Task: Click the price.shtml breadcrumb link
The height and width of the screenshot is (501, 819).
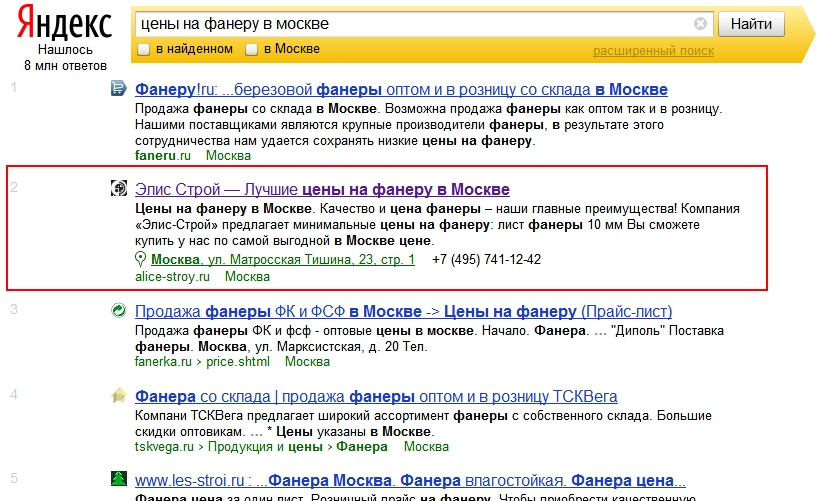Action: click(238, 362)
